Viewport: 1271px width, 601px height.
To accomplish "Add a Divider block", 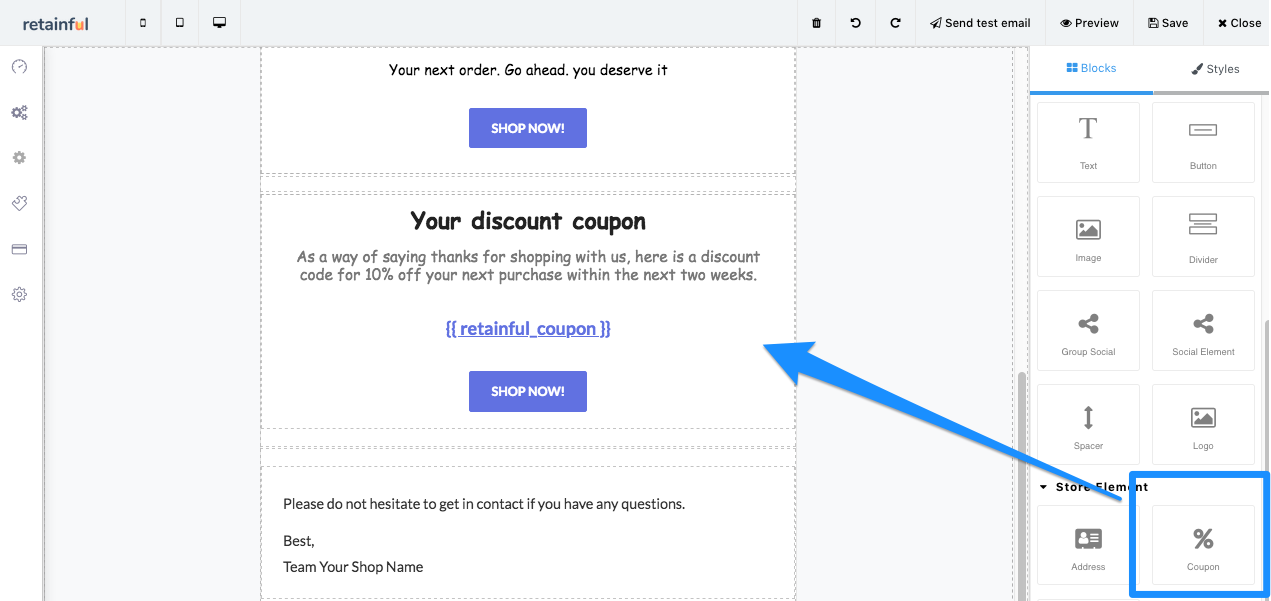I will pyautogui.click(x=1202, y=235).
